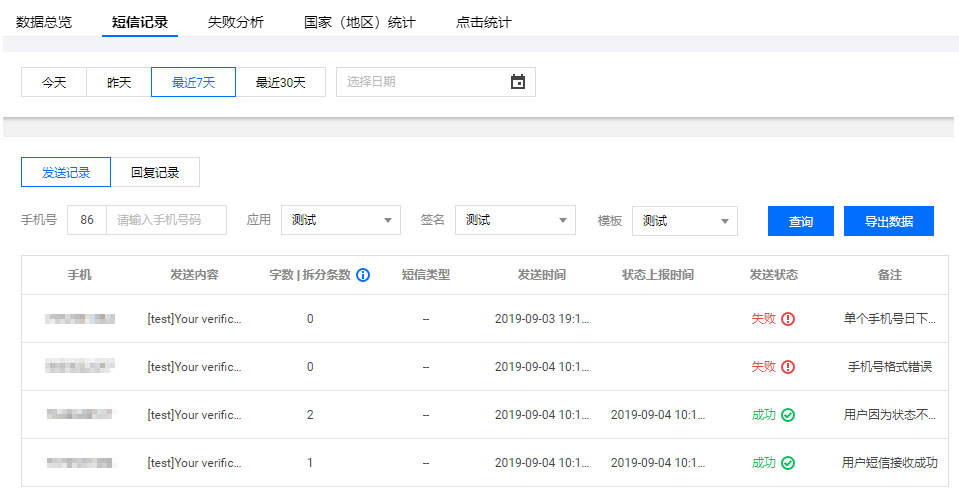The height and width of the screenshot is (500, 959).
Task: Click failure icon beside 手机号格式错误 row
Action: click(x=788, y=367)
